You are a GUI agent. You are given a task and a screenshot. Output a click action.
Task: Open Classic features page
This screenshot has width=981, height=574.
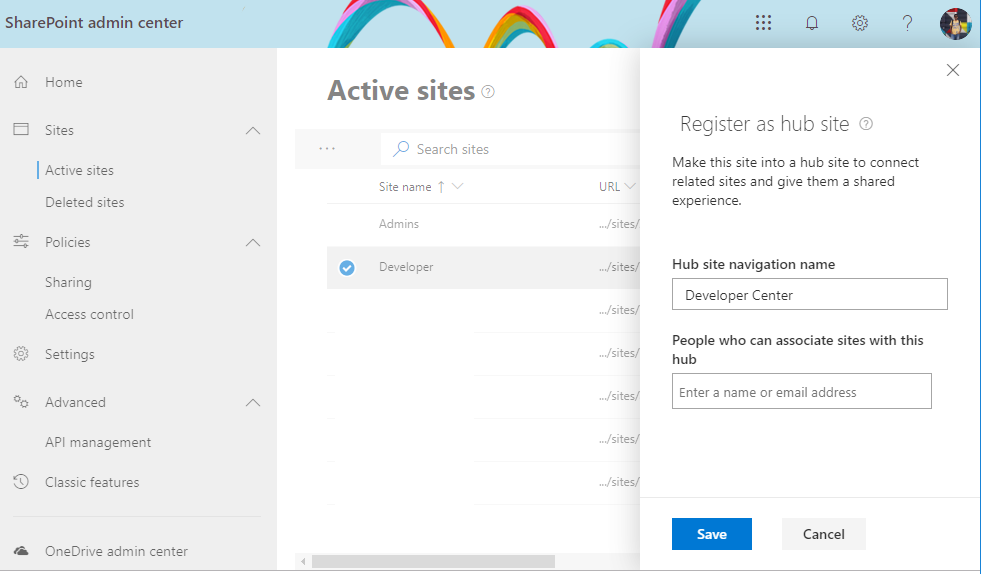tap(92, 482)
